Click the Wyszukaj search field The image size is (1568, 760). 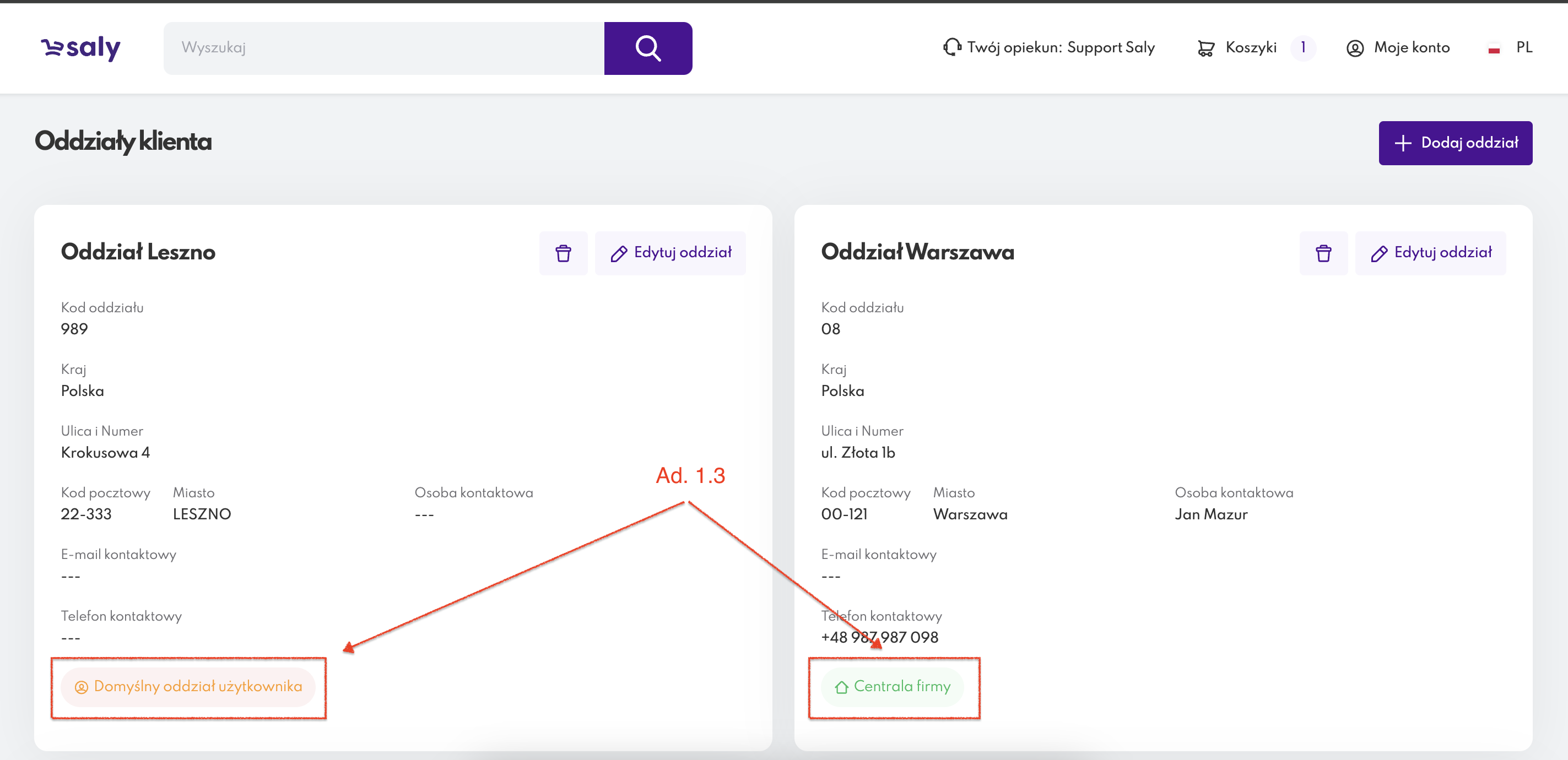tap(383, 48)
